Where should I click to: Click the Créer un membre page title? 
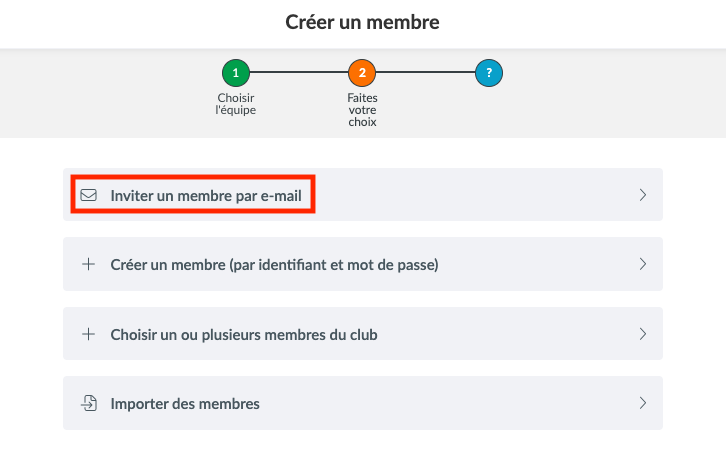[363, 22]
